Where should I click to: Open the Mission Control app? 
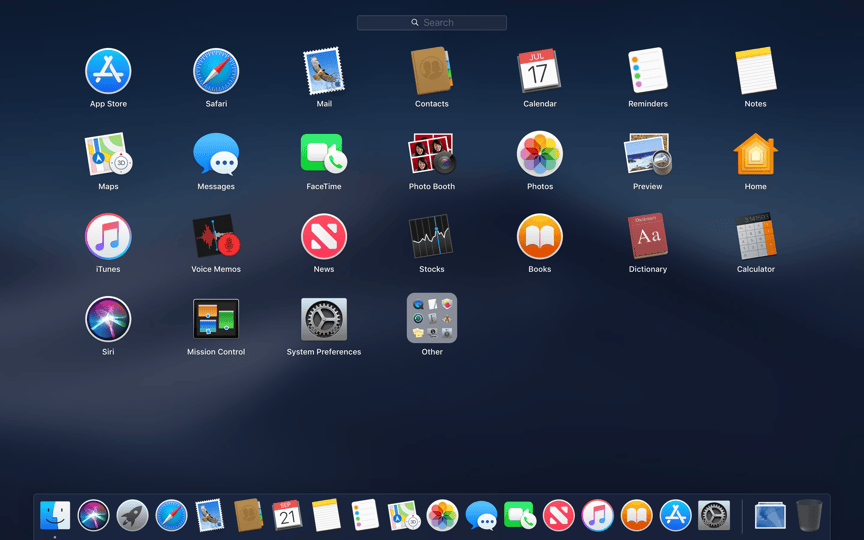[x=216, y=319]
